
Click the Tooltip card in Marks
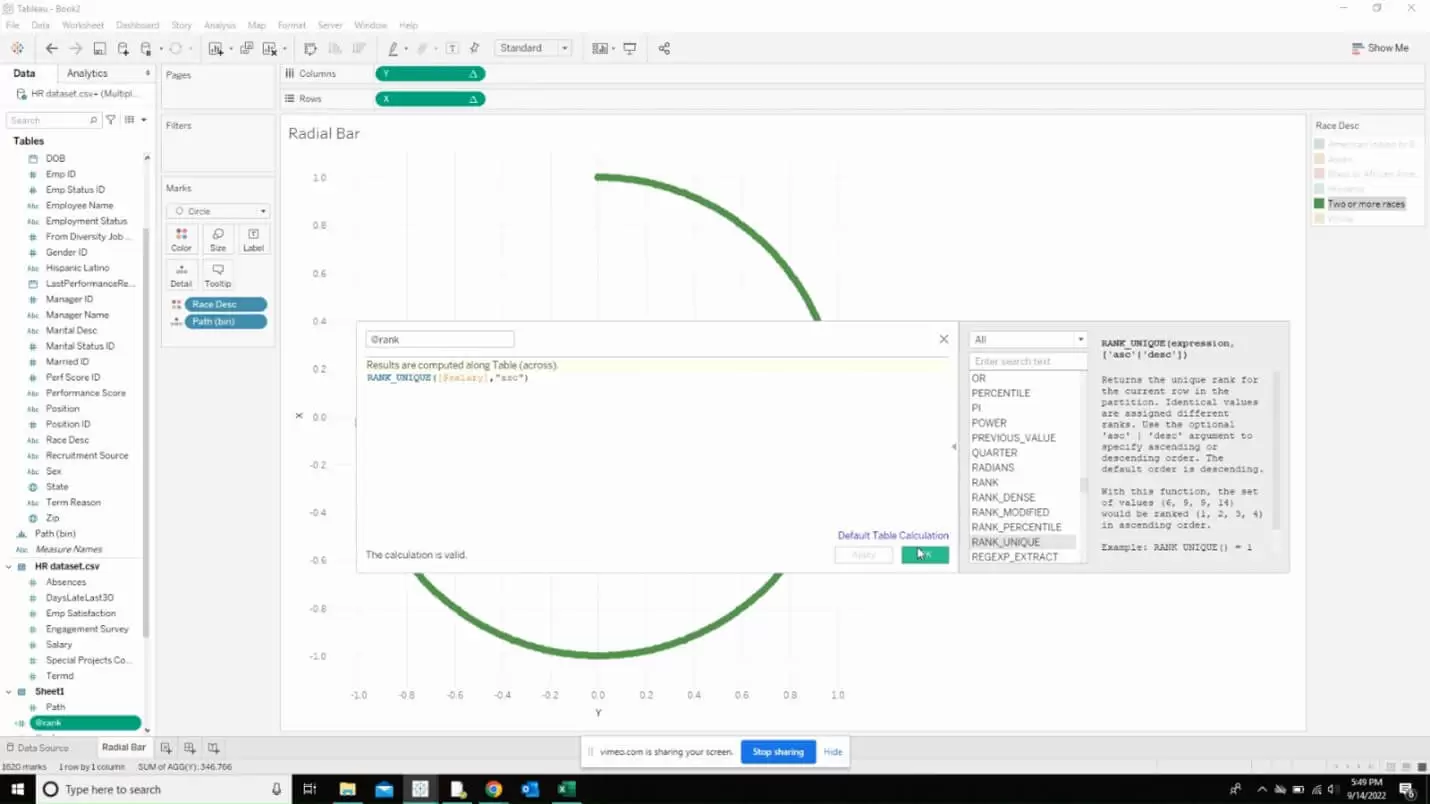point(218,275)
